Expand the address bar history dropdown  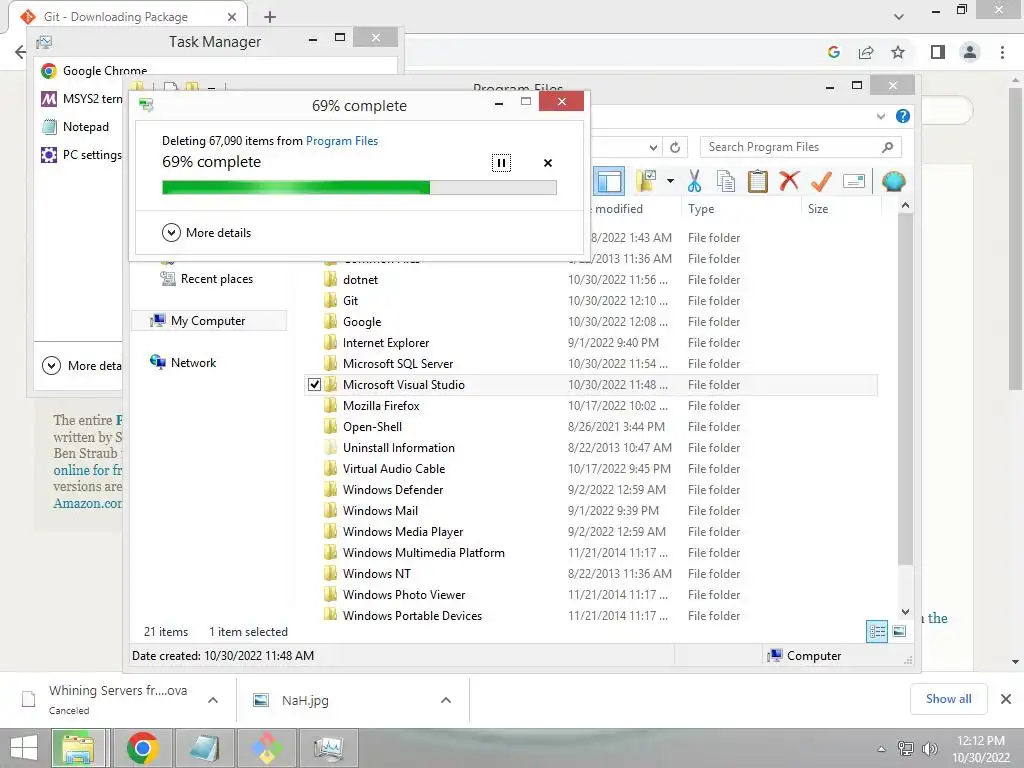(652, 148)
